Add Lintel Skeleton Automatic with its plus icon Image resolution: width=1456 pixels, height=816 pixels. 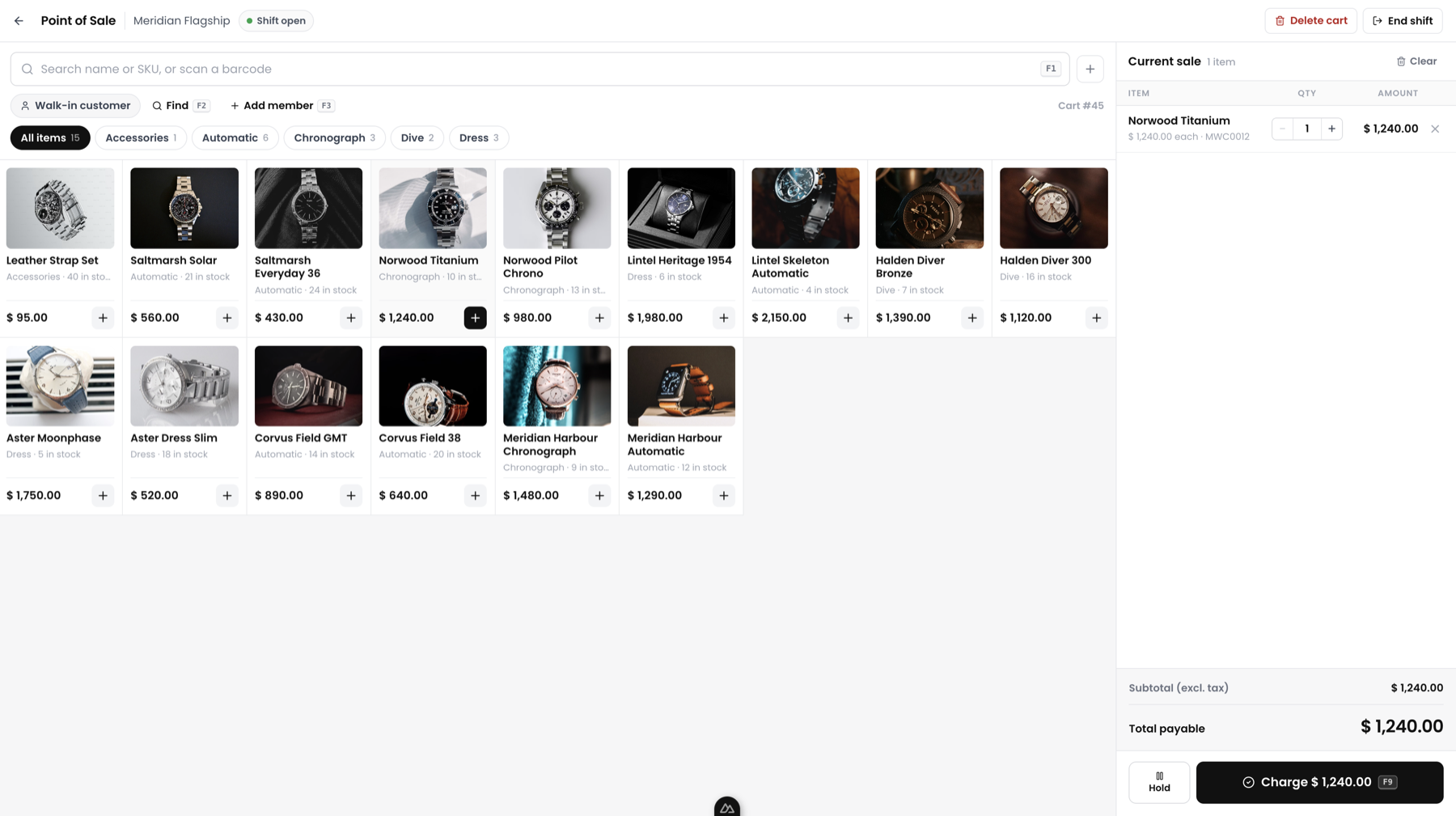[848, 318]
